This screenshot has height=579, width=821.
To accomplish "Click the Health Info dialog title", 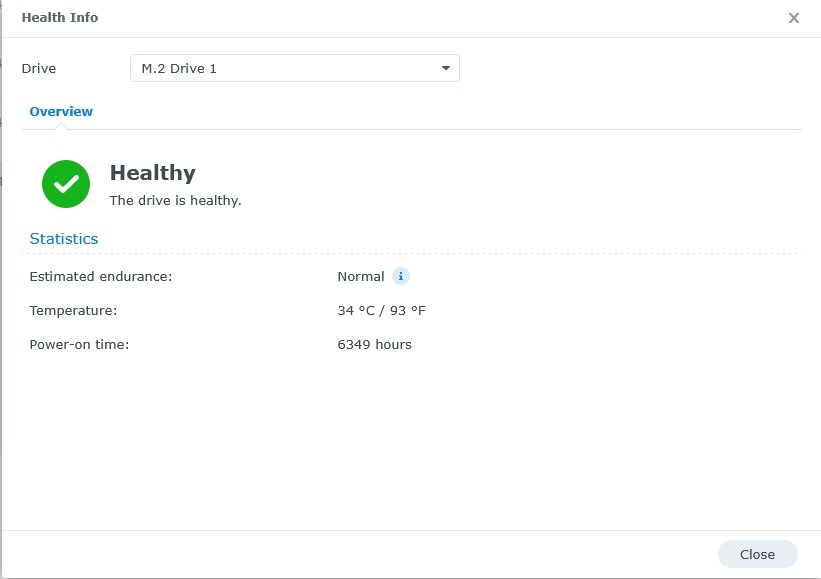I will [60, 18].
